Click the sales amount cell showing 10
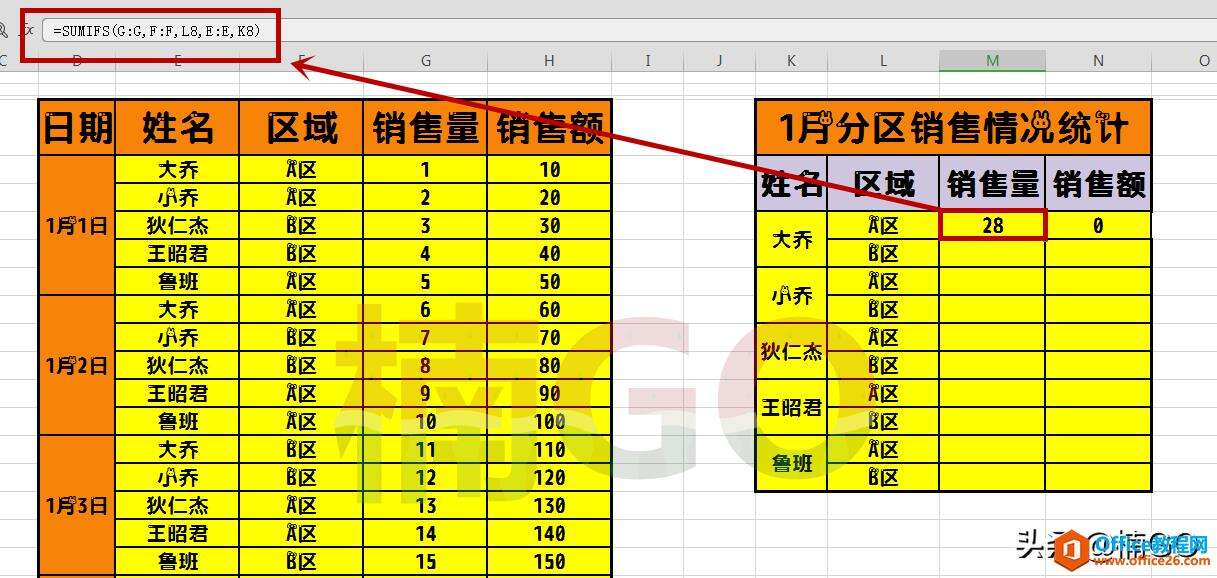This screenshot has width=1217, height=578. coord(550,169)
